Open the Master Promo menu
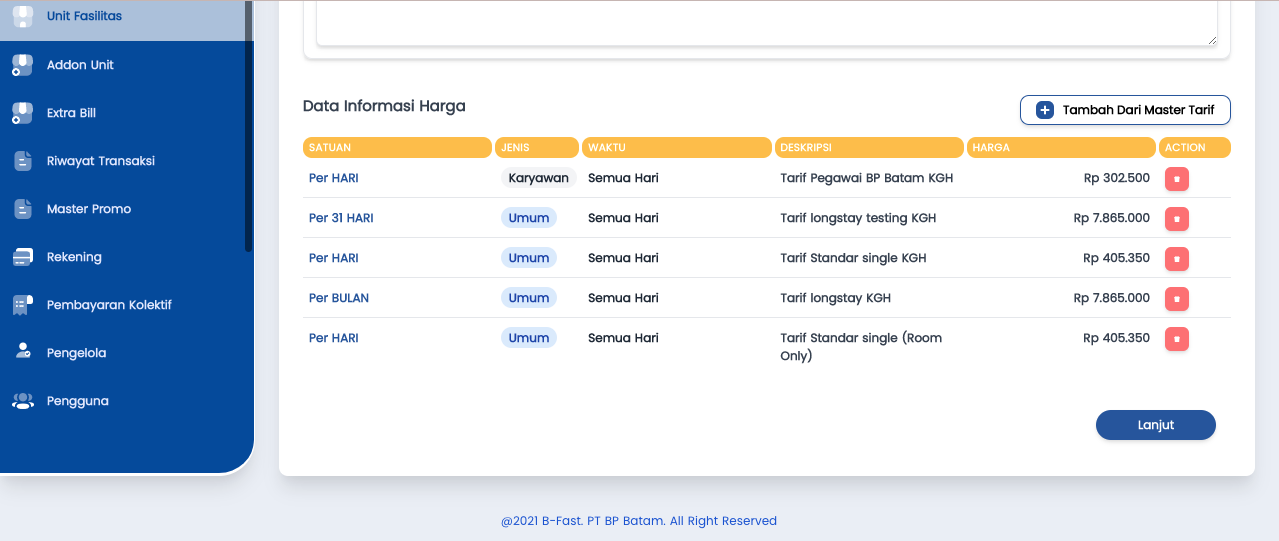This screenshot has height=541, width=1279. point(88,209)
